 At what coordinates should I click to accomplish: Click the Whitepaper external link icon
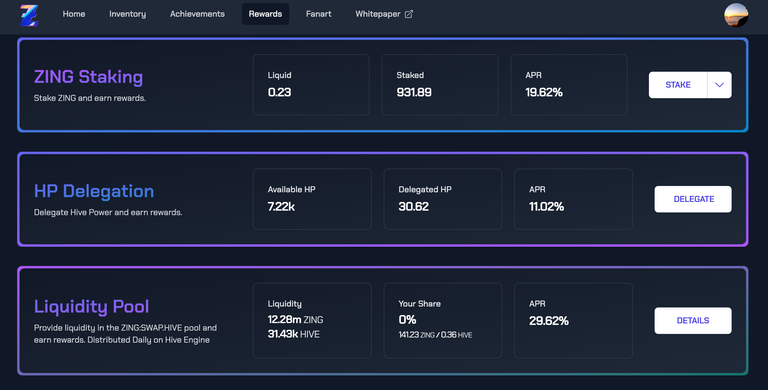pyautogui.click(x=408, y=14)
